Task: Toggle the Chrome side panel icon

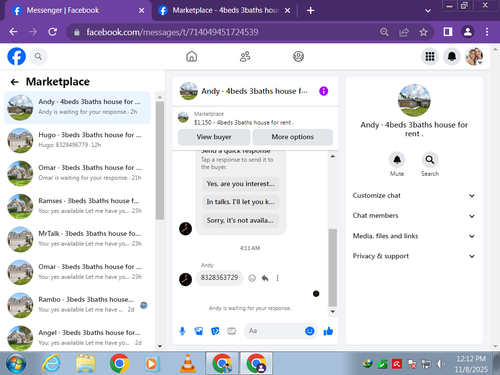Action: (448, 32)
